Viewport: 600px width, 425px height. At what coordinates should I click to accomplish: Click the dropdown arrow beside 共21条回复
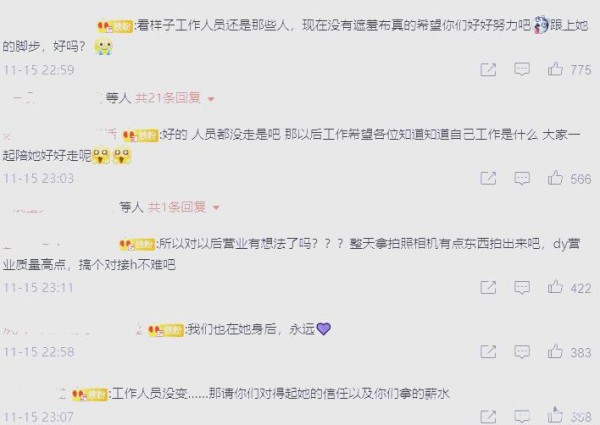[210, 99]
